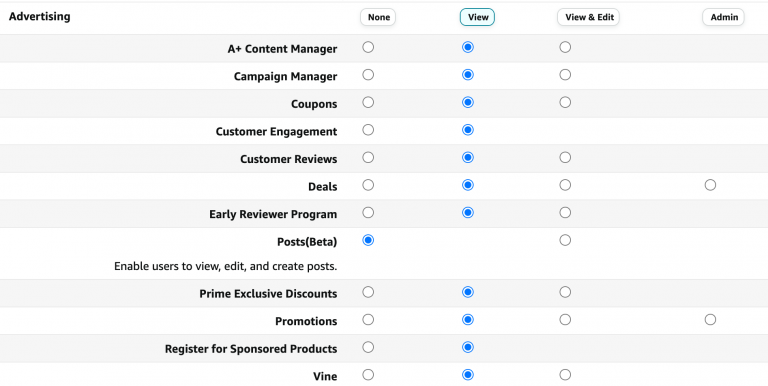Image resolution: width=768 pixels, height=386 pixels.
Task: Select the View option for Vine
Action: (x=468, y=375)
